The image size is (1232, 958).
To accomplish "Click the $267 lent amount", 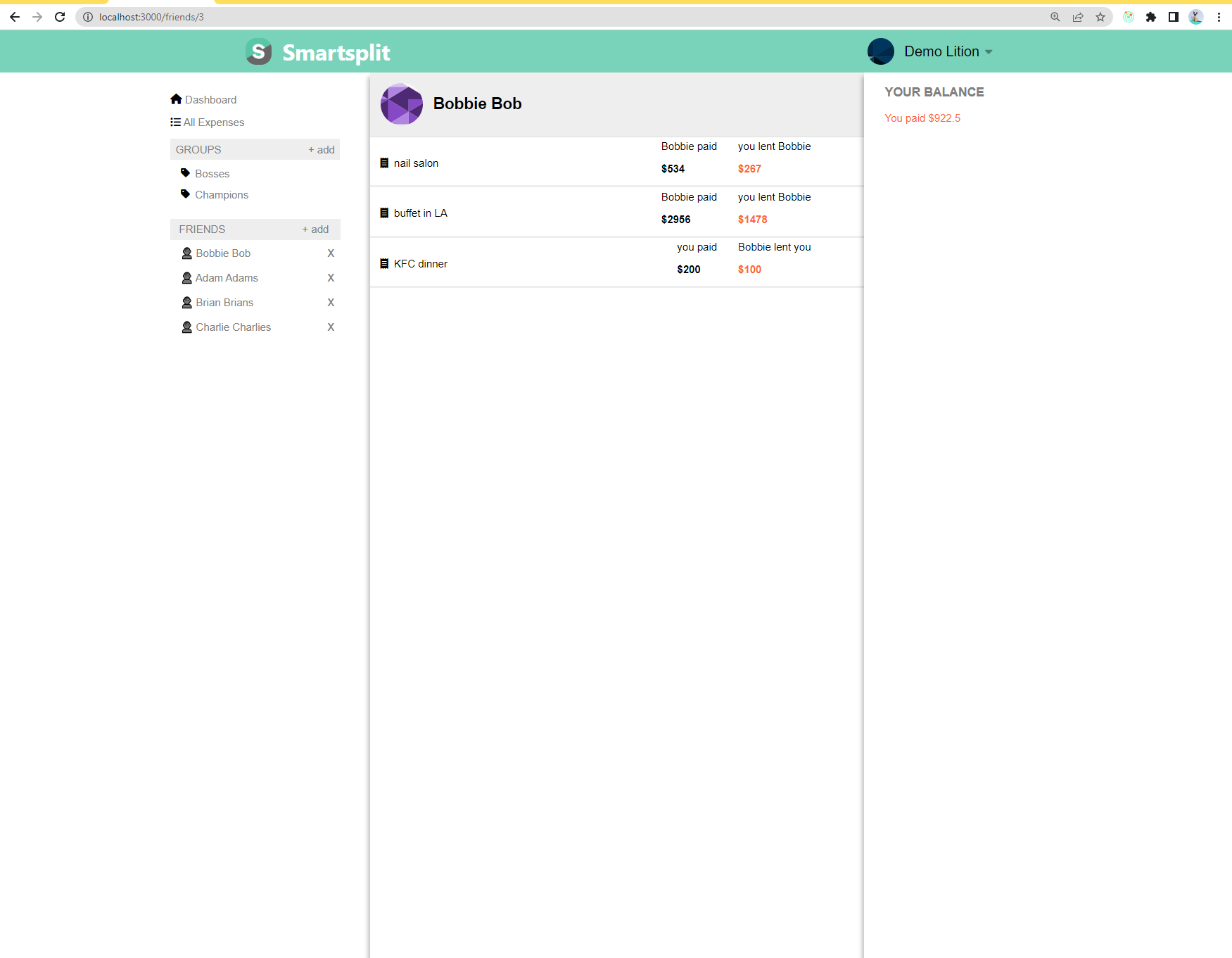I will pyautogui.click(x=749, y=169).
